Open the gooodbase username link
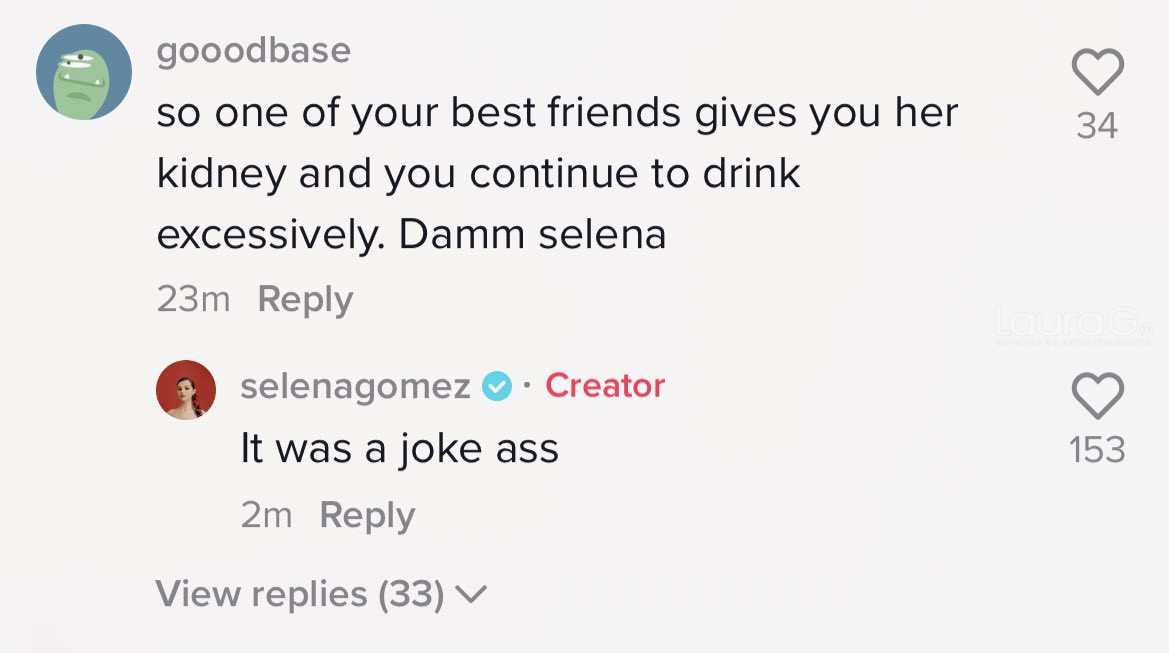The height and width of the screenshot is (653, 1169). coord(254,50)
